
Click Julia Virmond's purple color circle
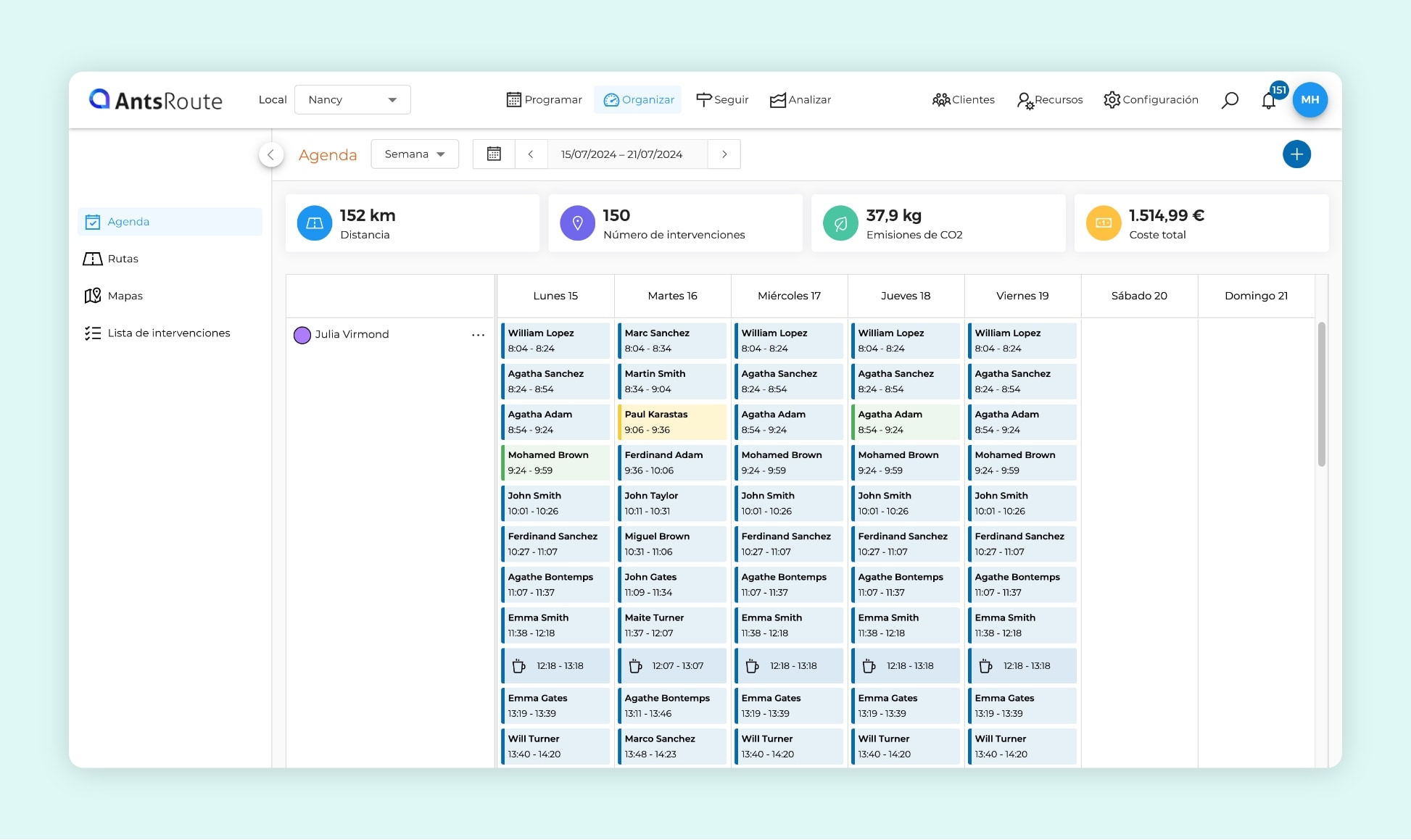[302, 335]
